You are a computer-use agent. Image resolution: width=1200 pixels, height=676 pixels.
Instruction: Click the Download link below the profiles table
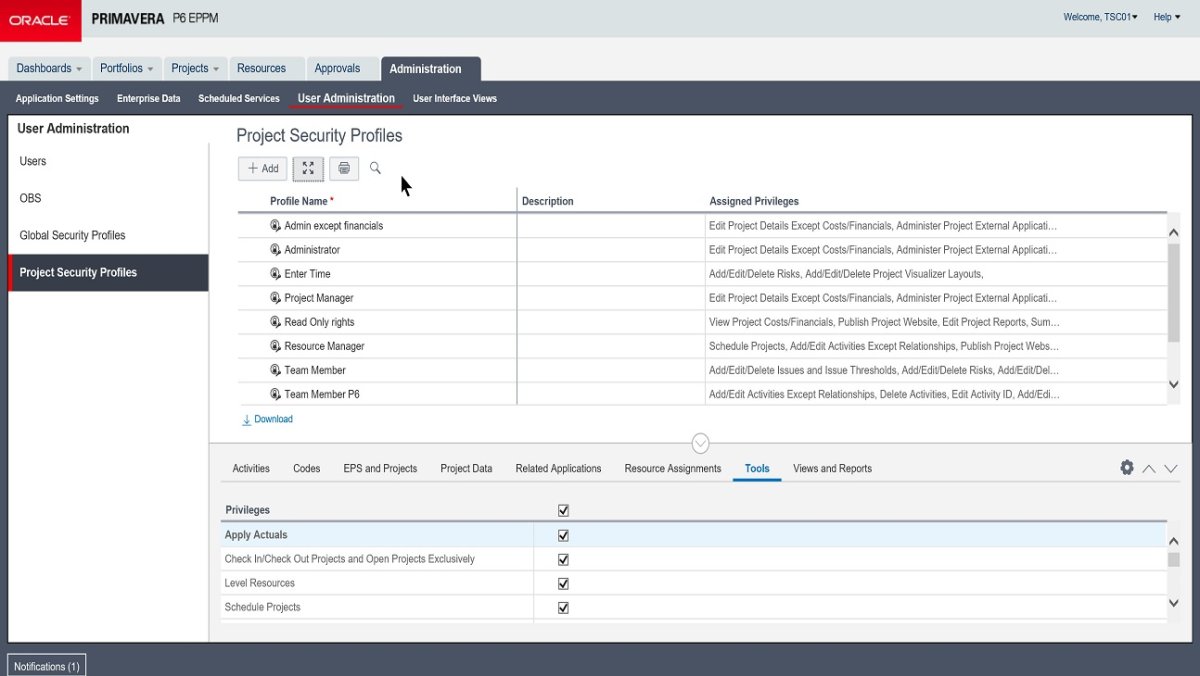click(266, 419)
